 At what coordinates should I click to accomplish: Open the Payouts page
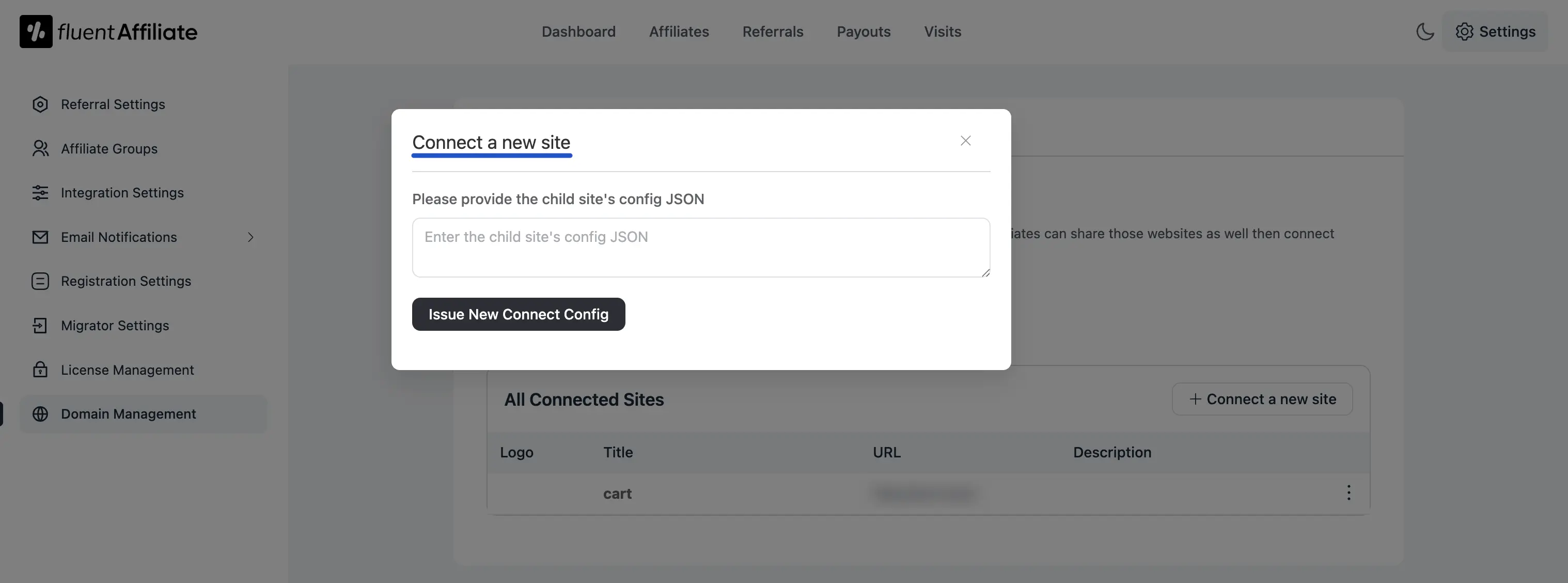(863, 31)
